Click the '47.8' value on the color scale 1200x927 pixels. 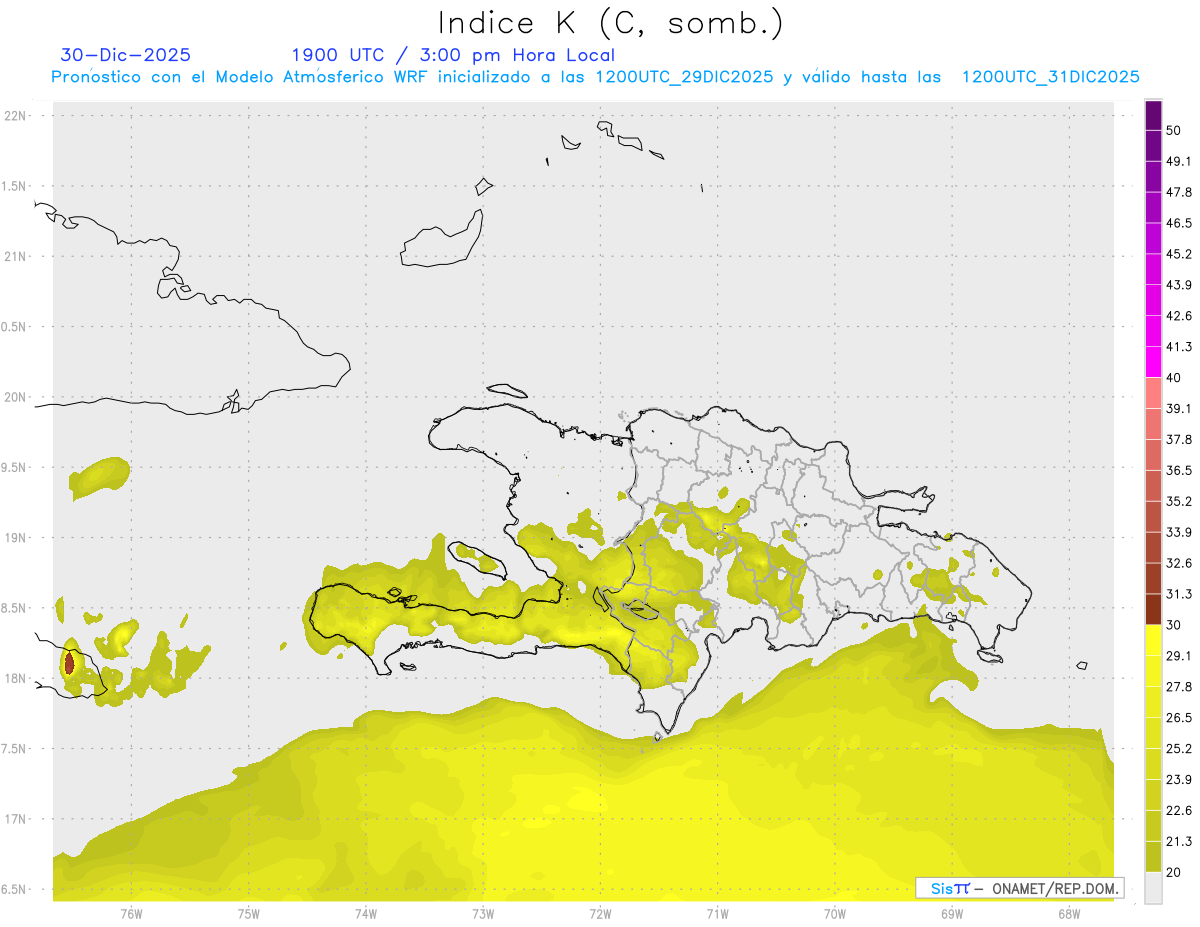click(1179, 192)
